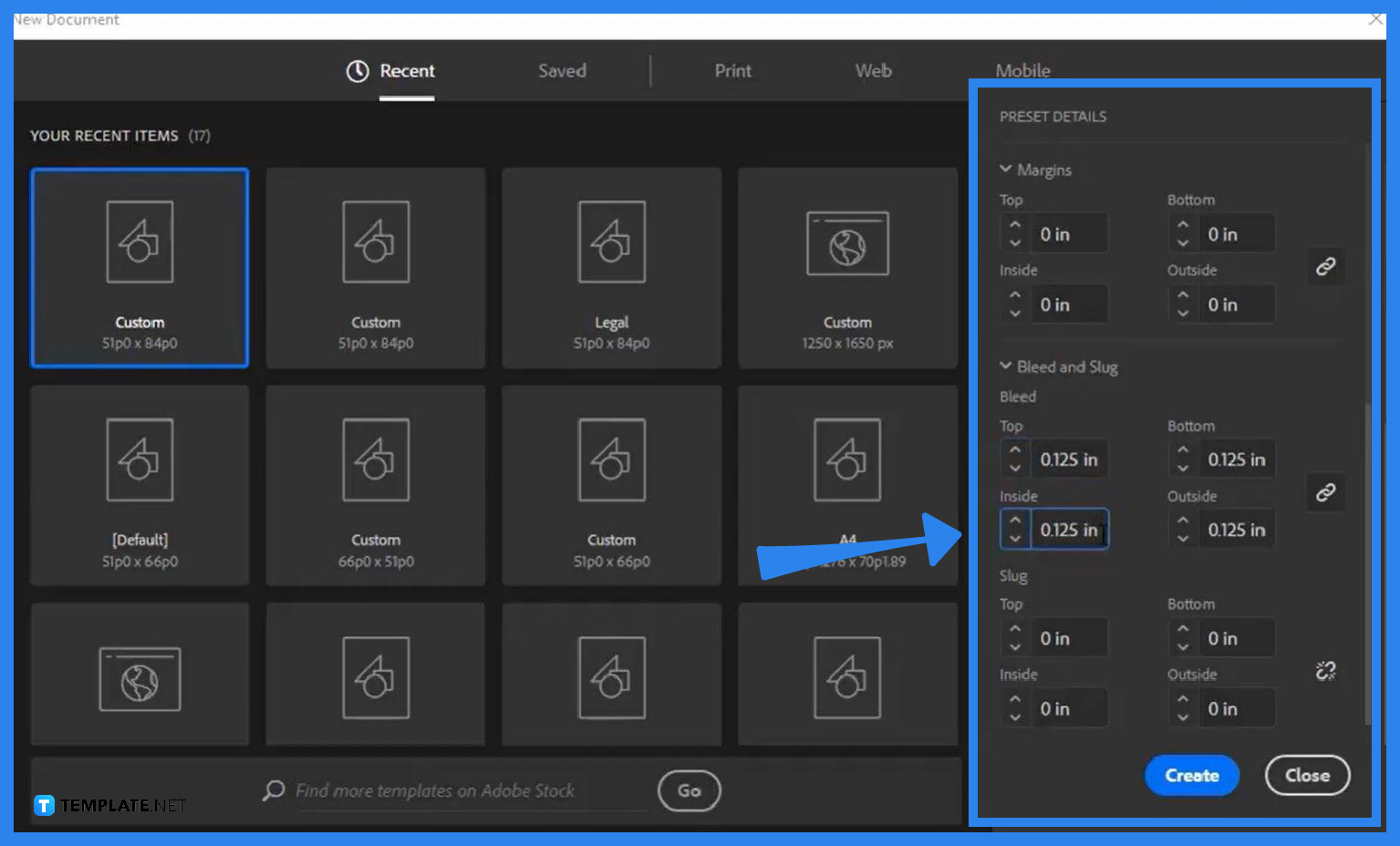
Task: Collapse the Bleed and Slug section
Action: click(x=1007, y=366)
